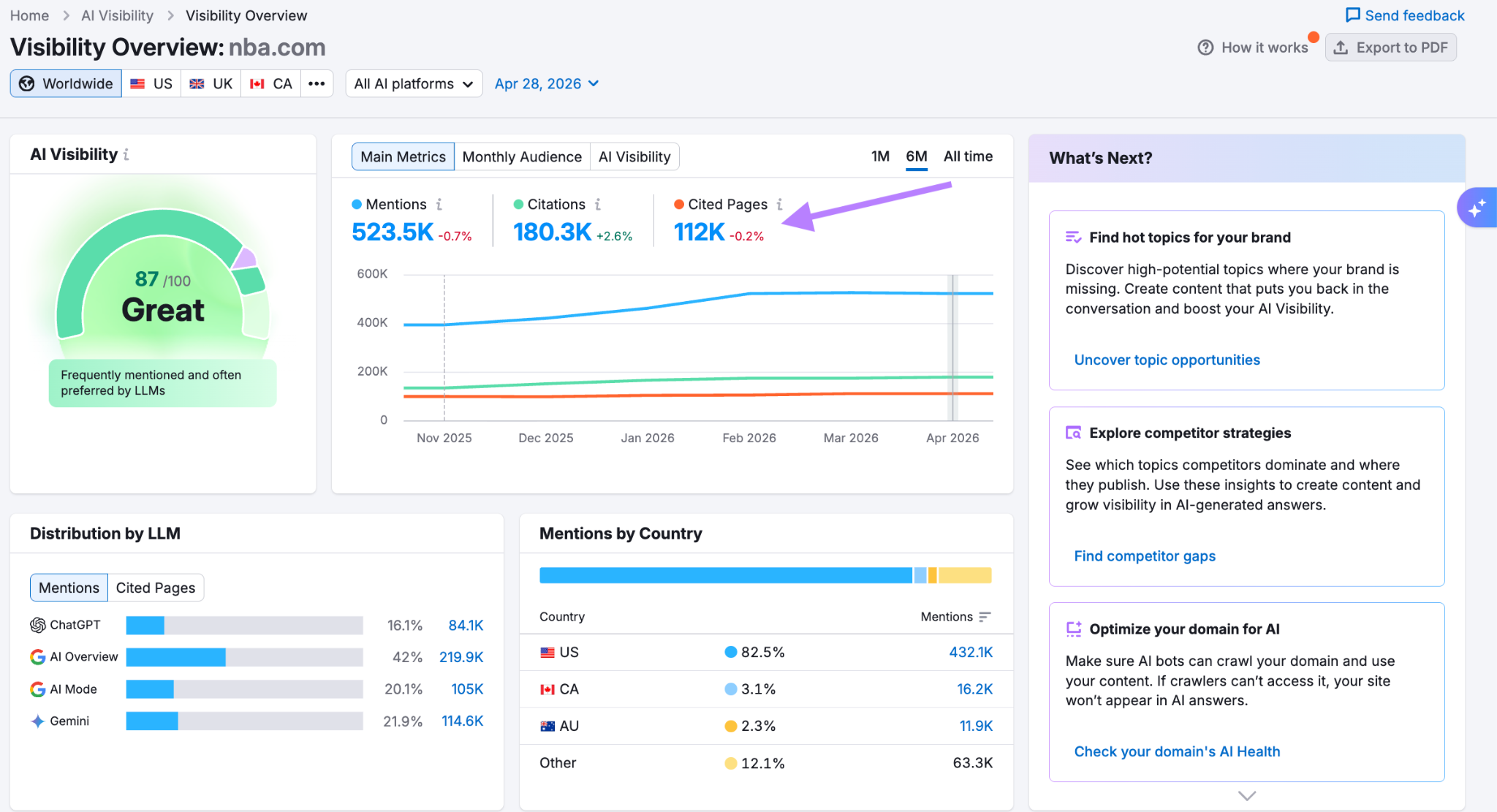Click Find competitor gaps link
The image size is (1497, 812).
click(1145, 555)
